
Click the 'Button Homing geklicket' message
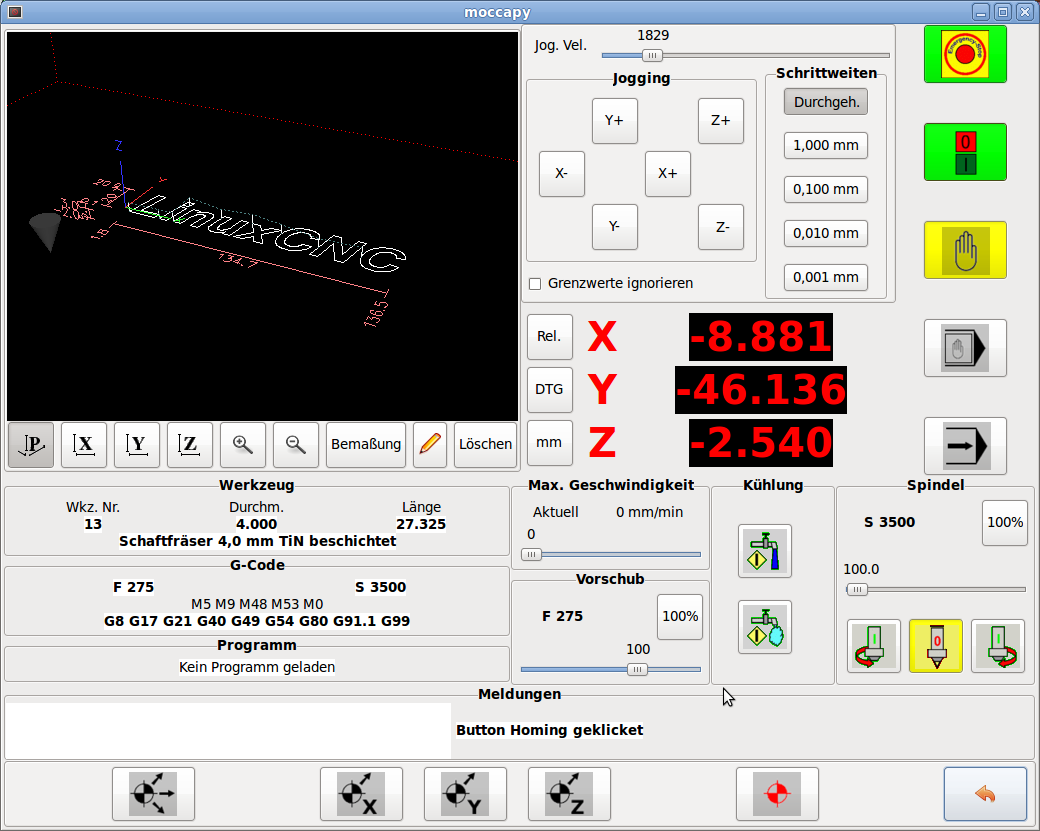tap(550, 730)
